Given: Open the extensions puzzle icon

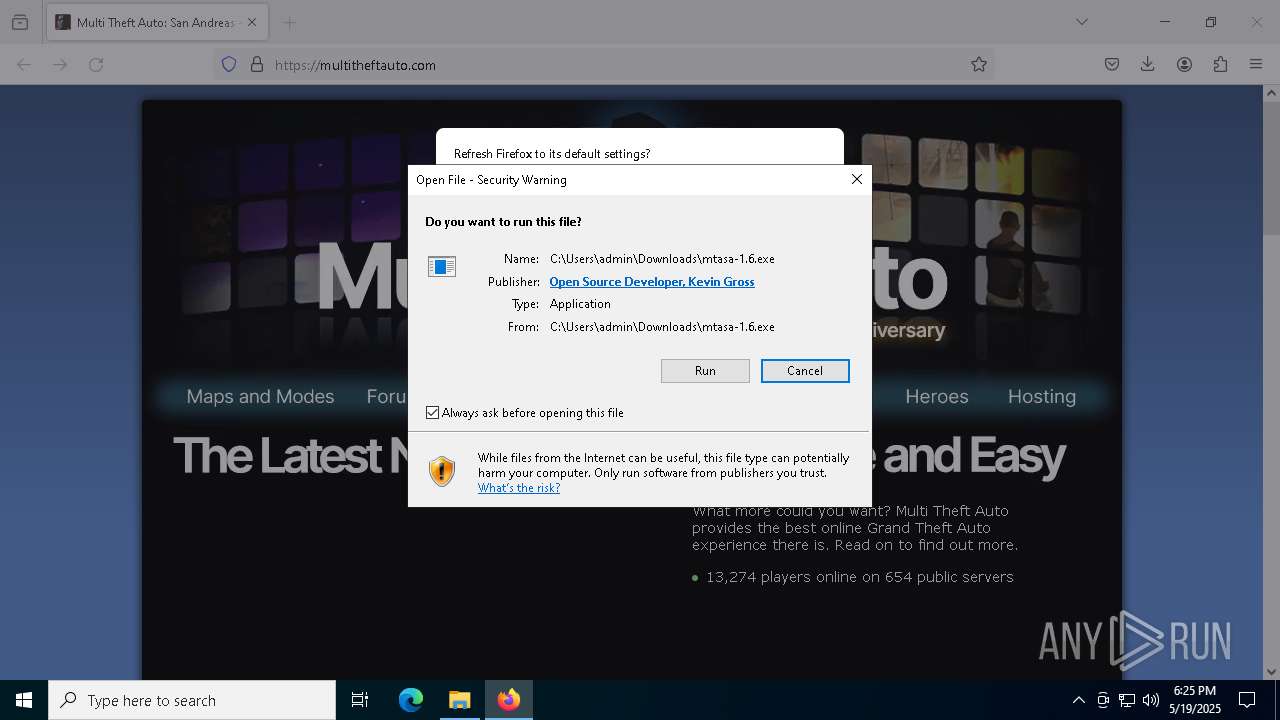Looking at the screenshot, I should (1220, 64).
